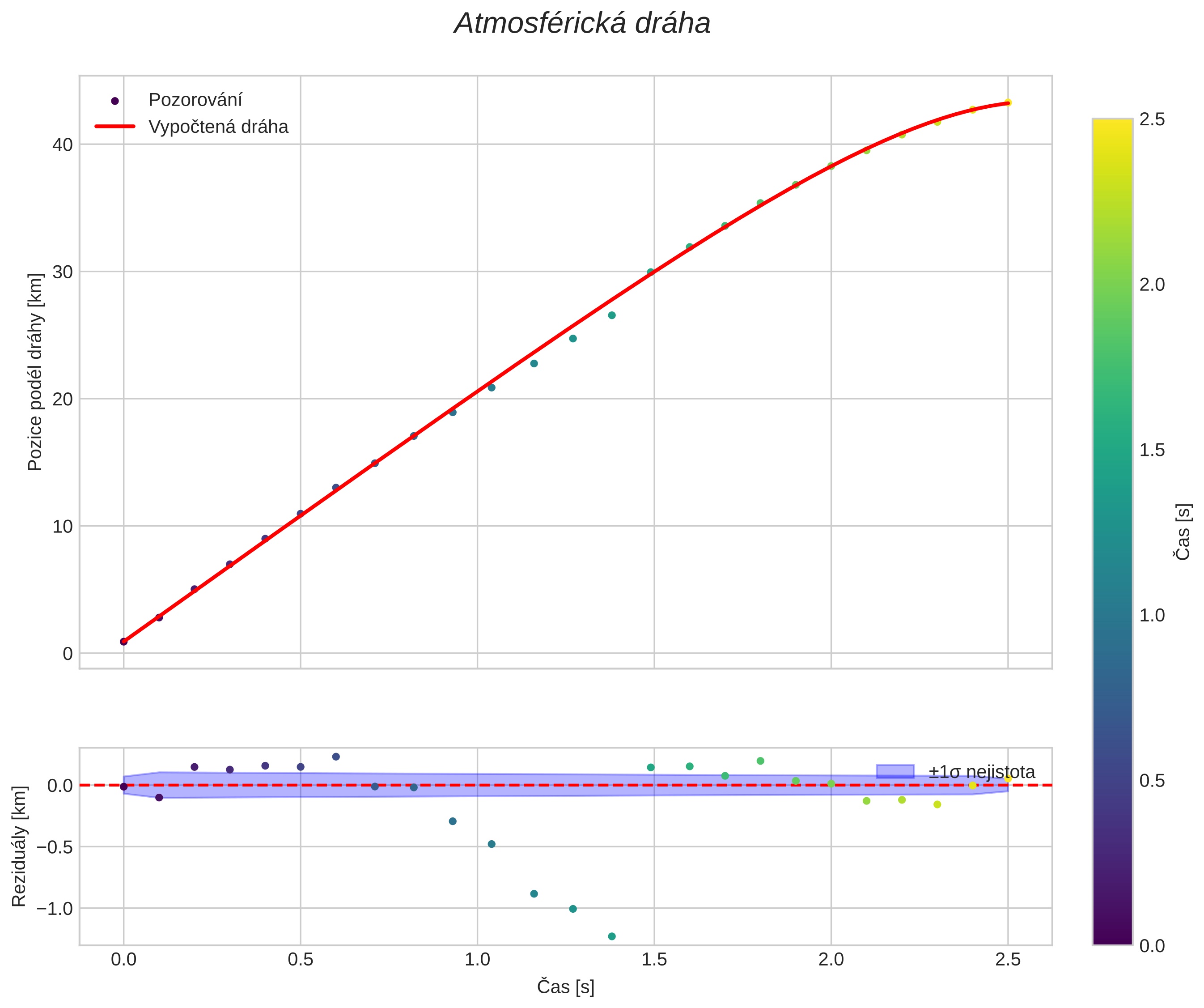Click the Pozorování legend text
Screen dimensions: 1204x1008
(195, 100)
